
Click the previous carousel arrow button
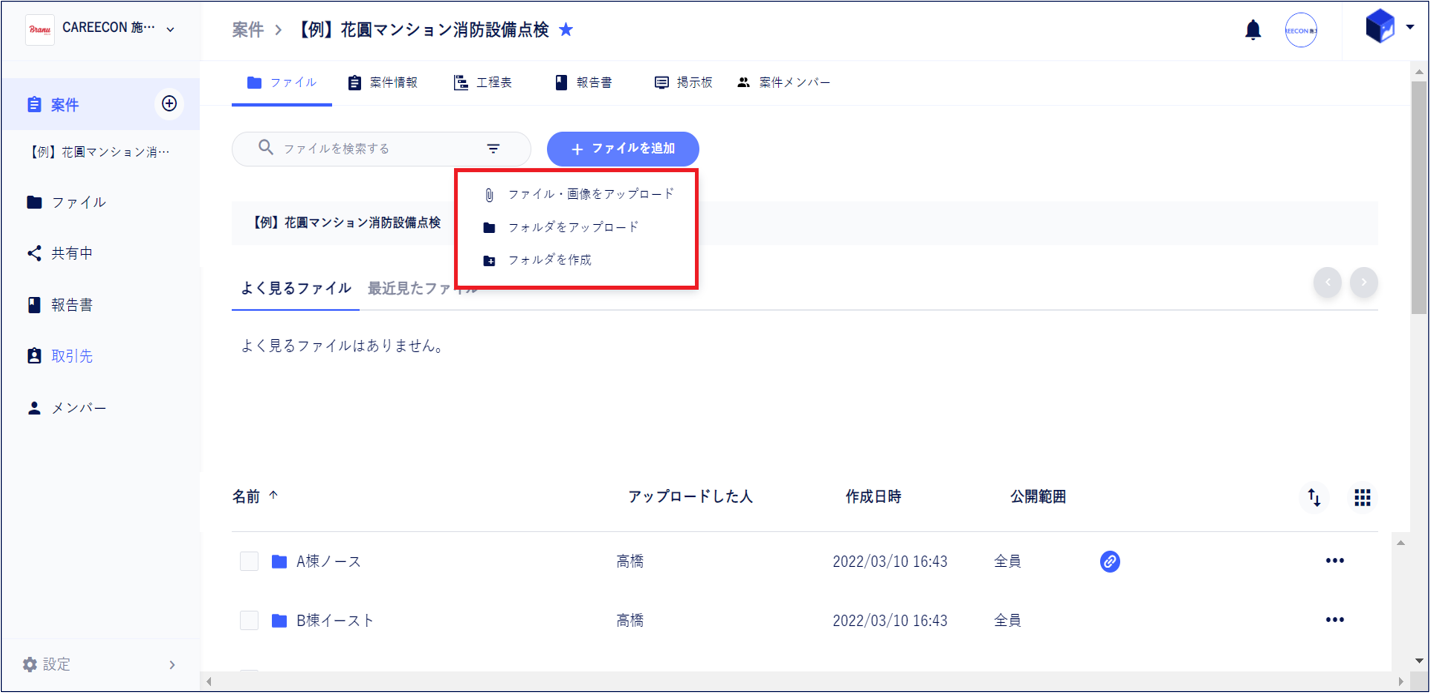coord(1328,283)
